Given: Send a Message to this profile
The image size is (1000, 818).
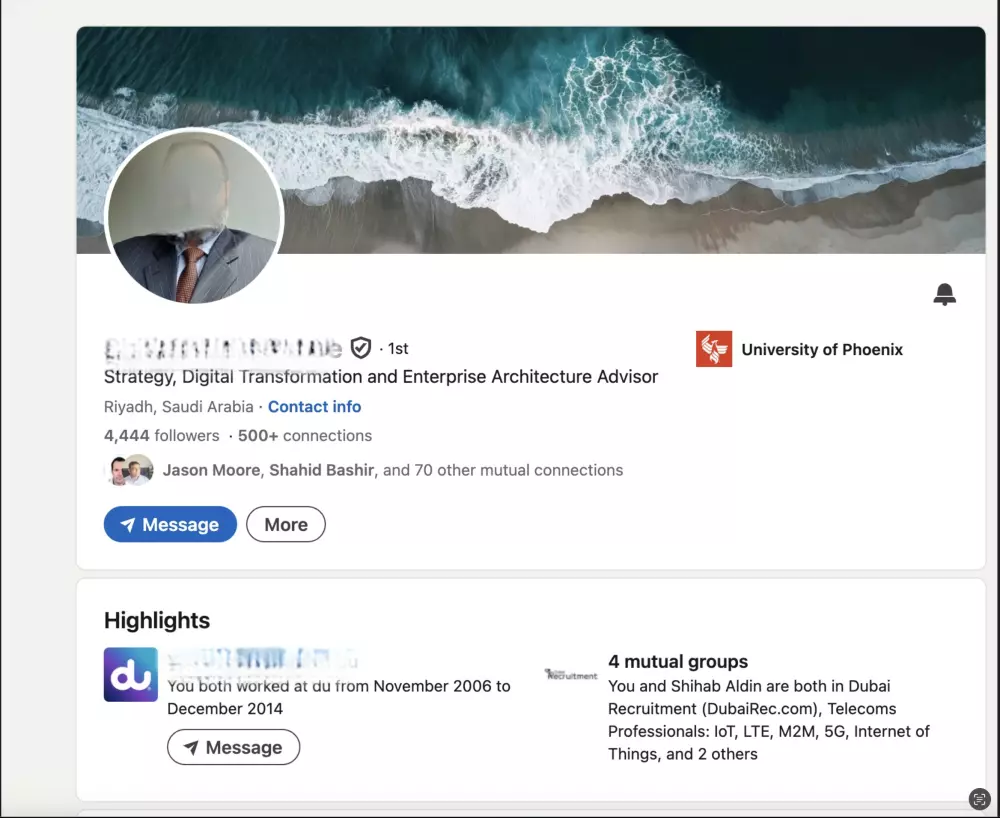Looking at the screenshot, I should click(170, 524).
